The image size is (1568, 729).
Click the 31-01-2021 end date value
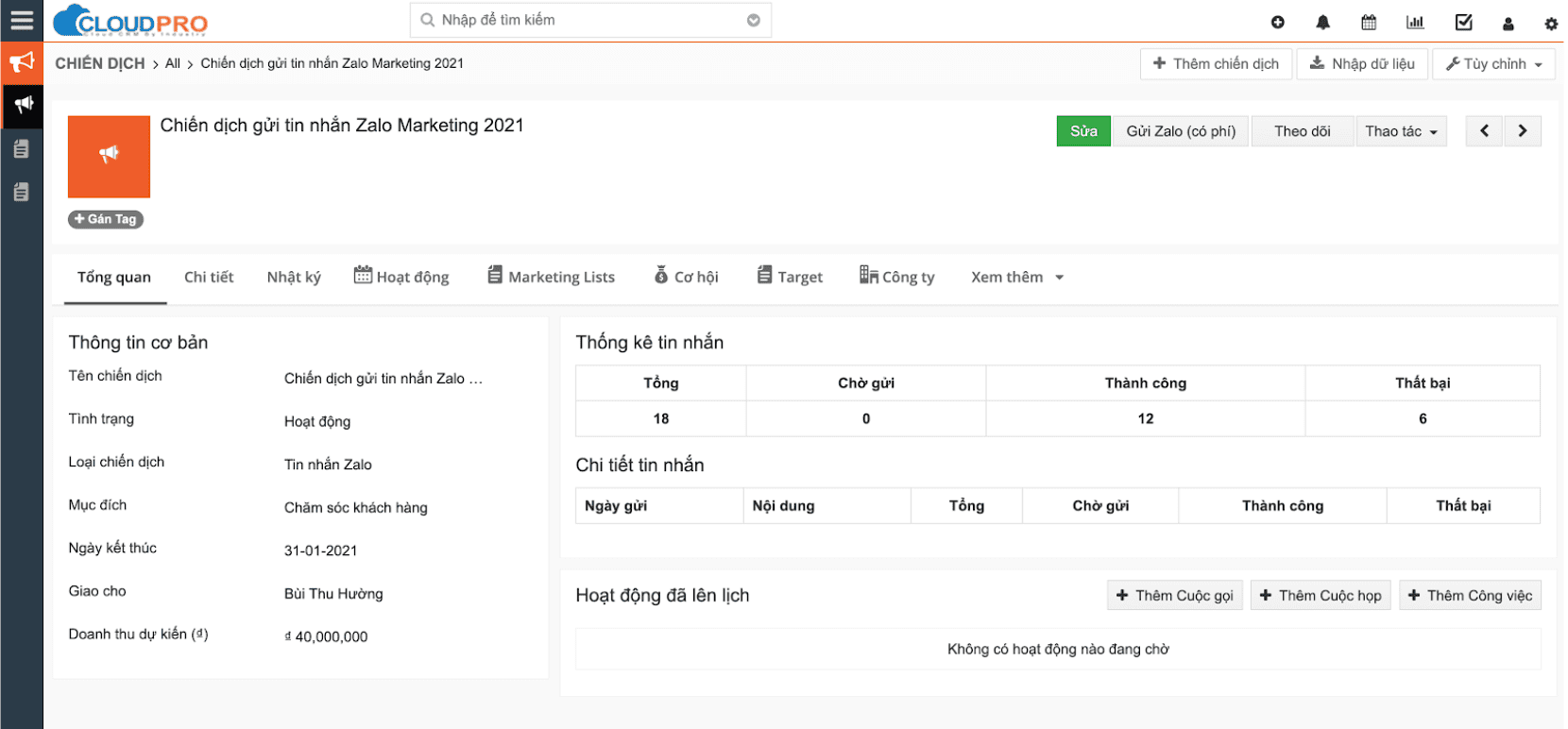(320, 551)
